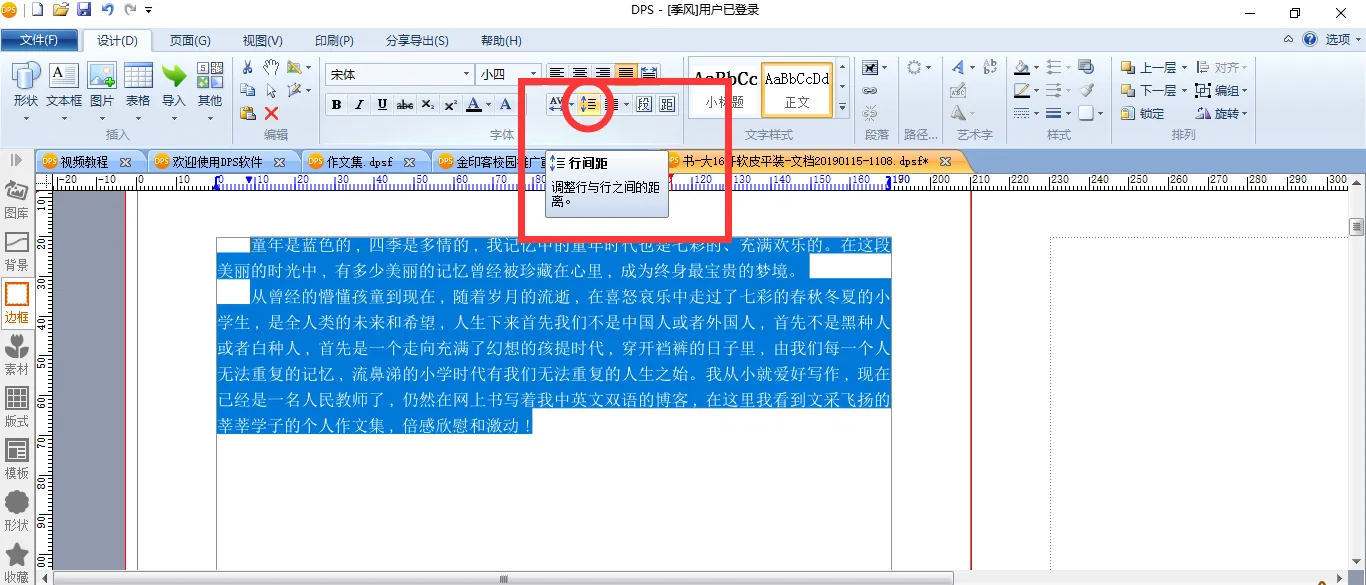Open the 版式 layout sidebar panel

click(17, 407)
